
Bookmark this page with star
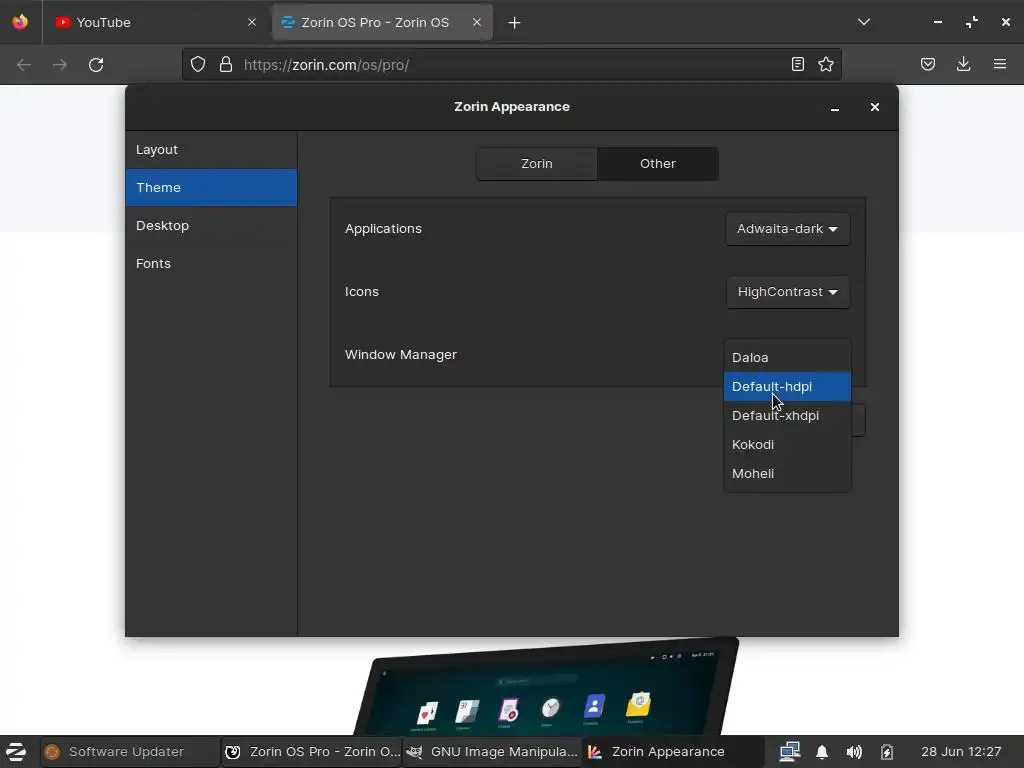(x=826, y=64)
